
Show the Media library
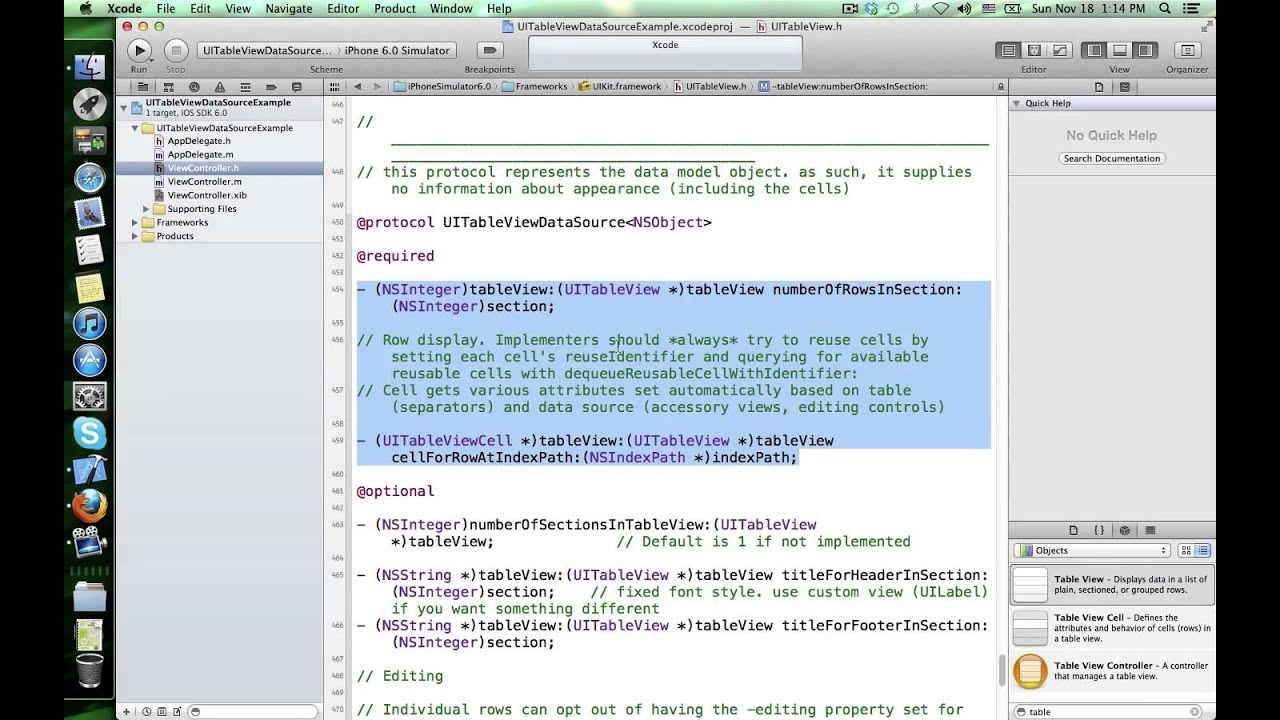pos(1150,530)
